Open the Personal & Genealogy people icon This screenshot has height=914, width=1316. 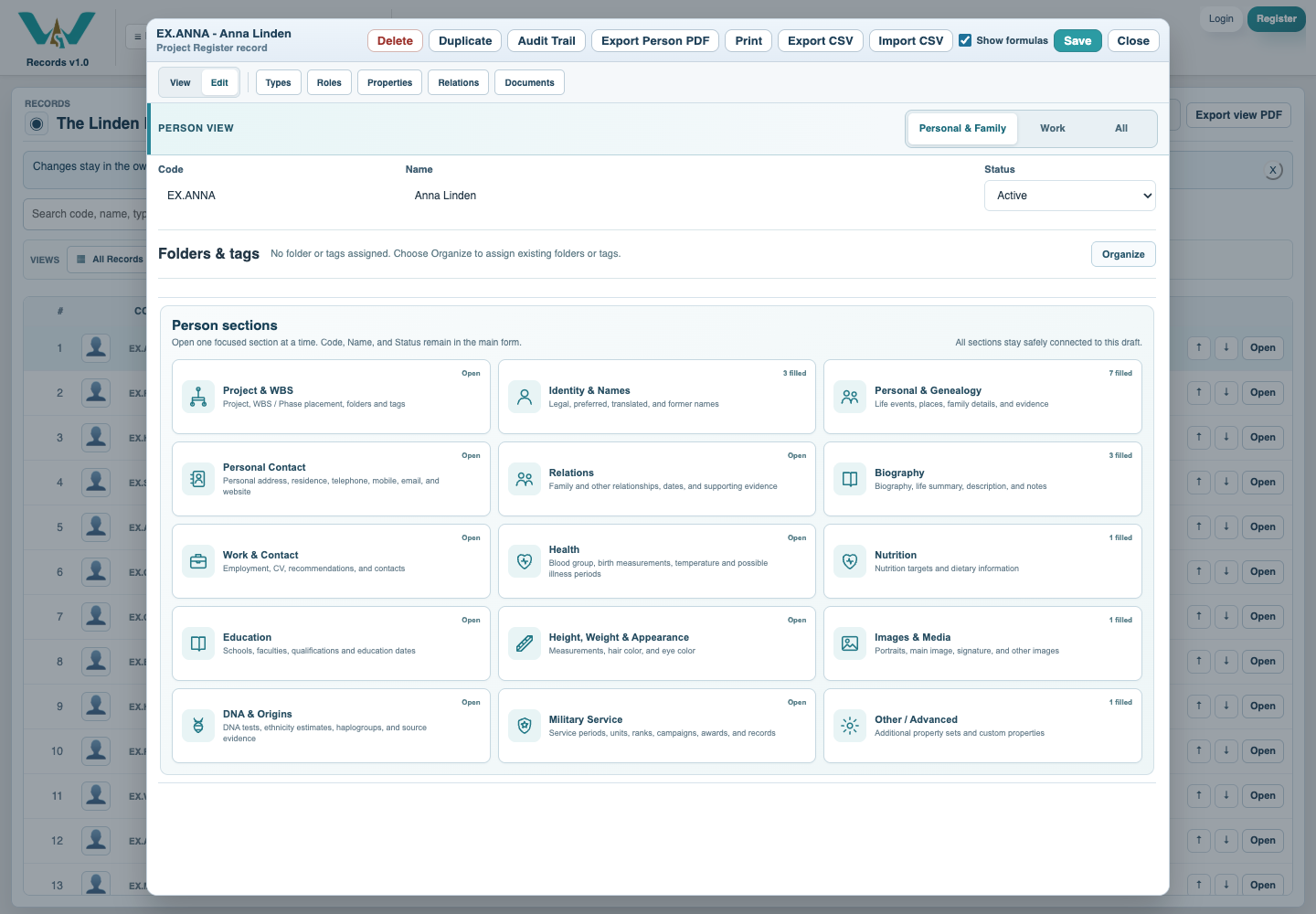coord(850,397)
